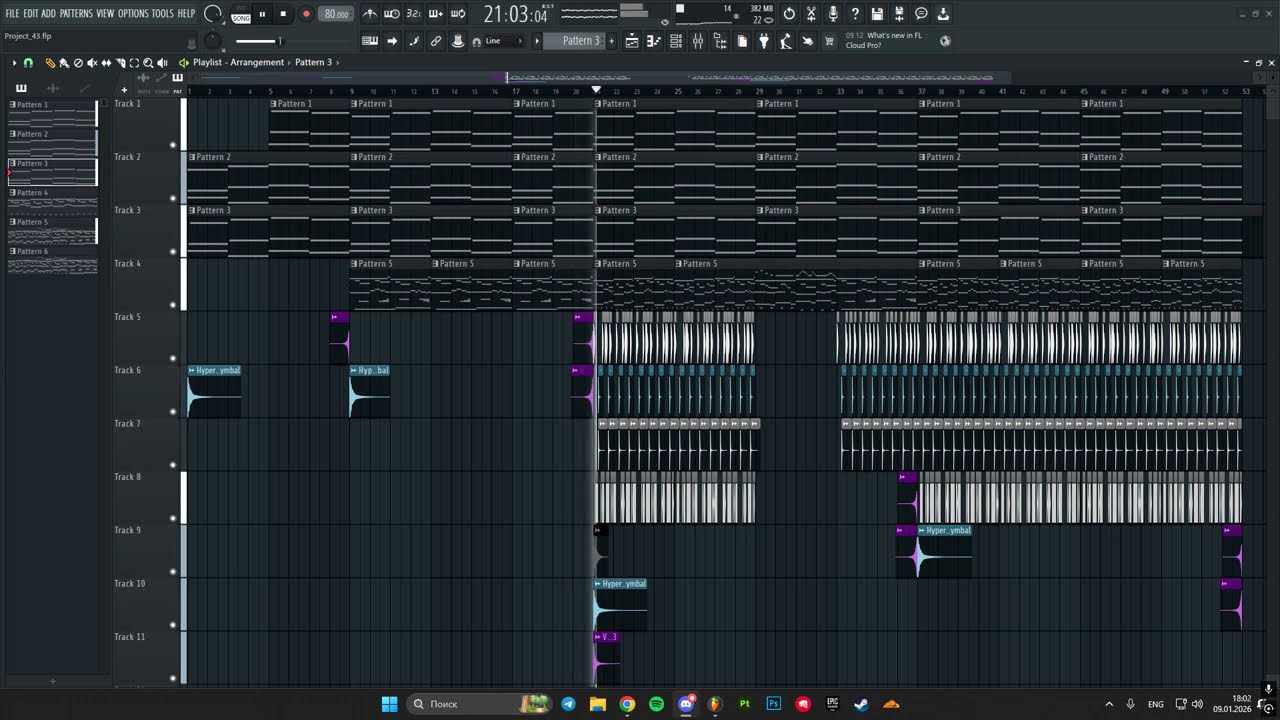Screen dimensions: 1280x720
Task: Open the Plugin picker plug icon
Action: pyautogui.click(x=764, y=41)
